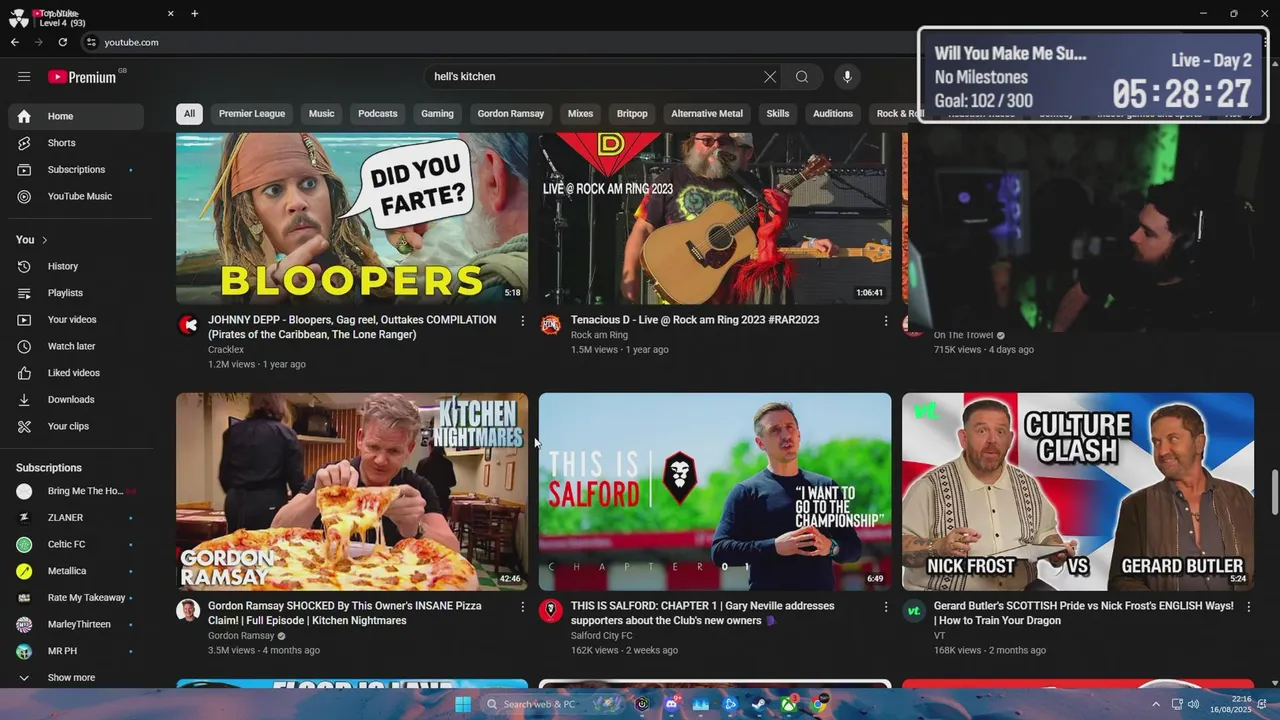
Task: Clear the search box with X
Action: coord(770,77)
